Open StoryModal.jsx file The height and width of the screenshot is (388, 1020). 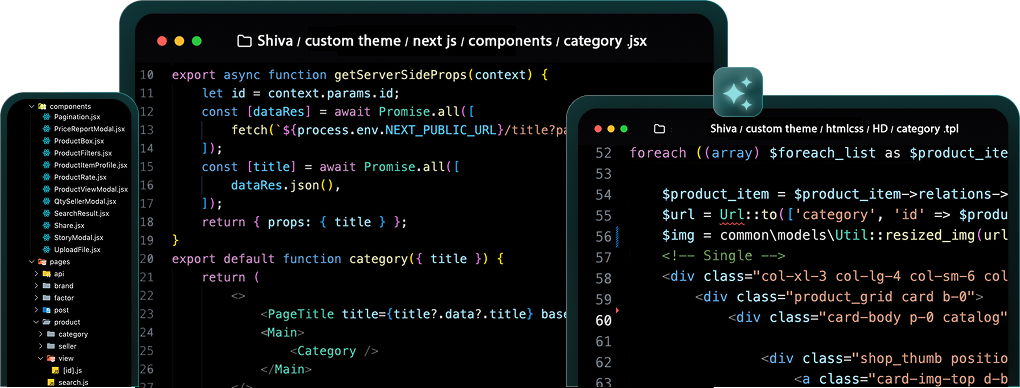pos(78,238)
